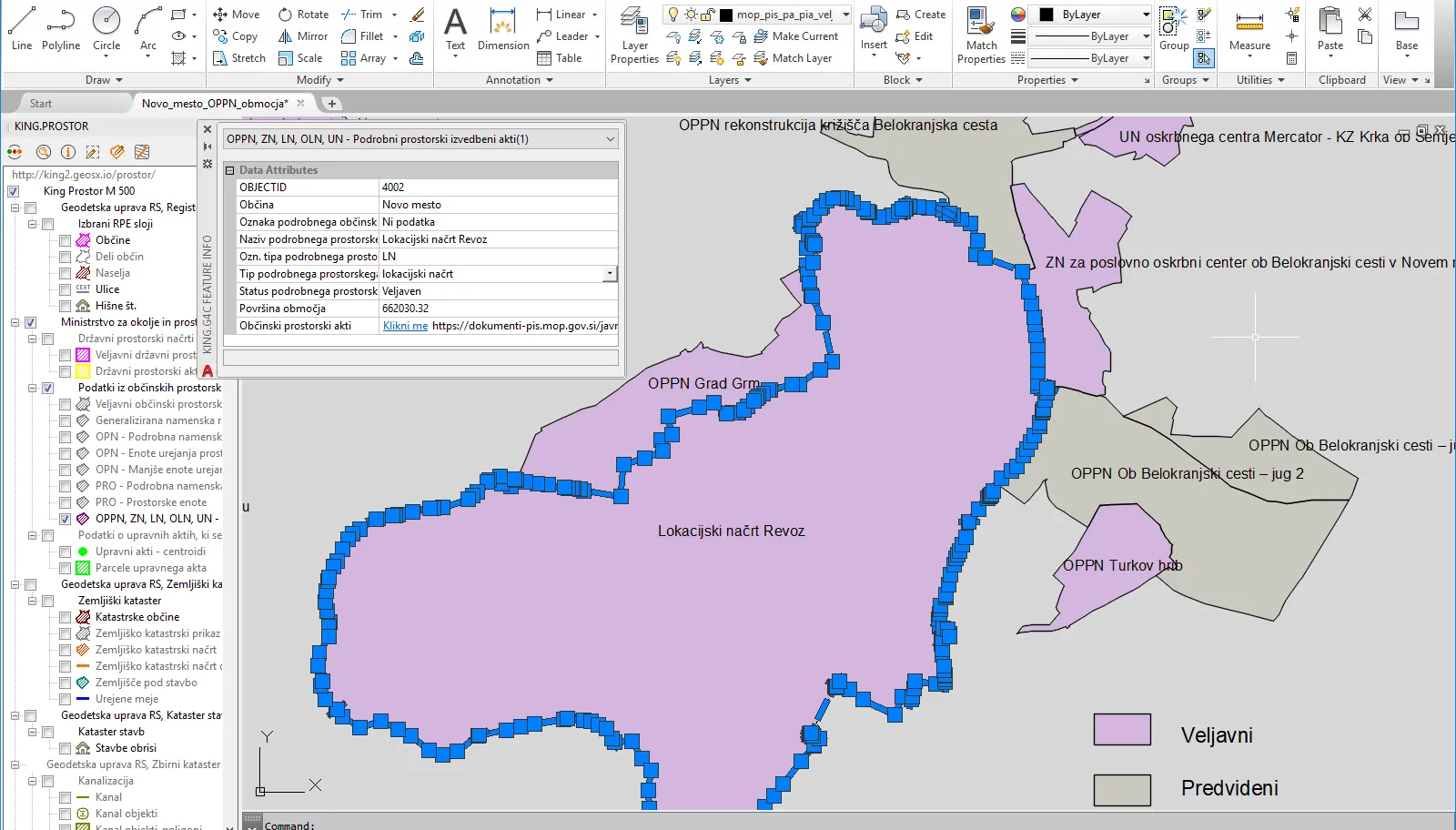Toggle the King Prostor M 500 checkbox

14,191
